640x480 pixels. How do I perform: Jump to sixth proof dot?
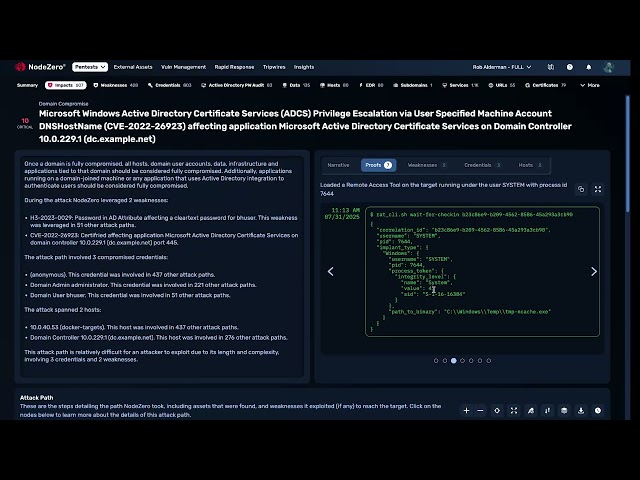pyautogui.click(x=480, y=361)
